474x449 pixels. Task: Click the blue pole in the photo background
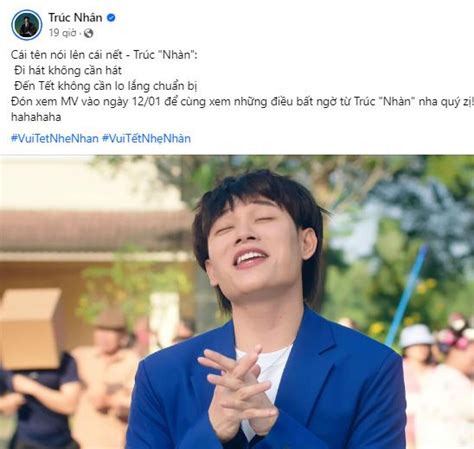click(x=406, y=295)
